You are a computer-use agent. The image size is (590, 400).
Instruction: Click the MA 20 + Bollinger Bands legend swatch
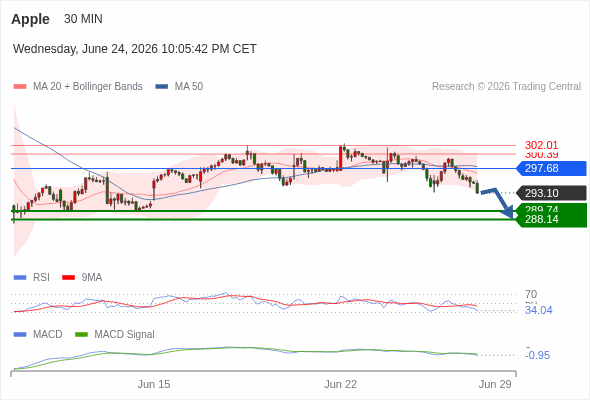tap(20, 87)
